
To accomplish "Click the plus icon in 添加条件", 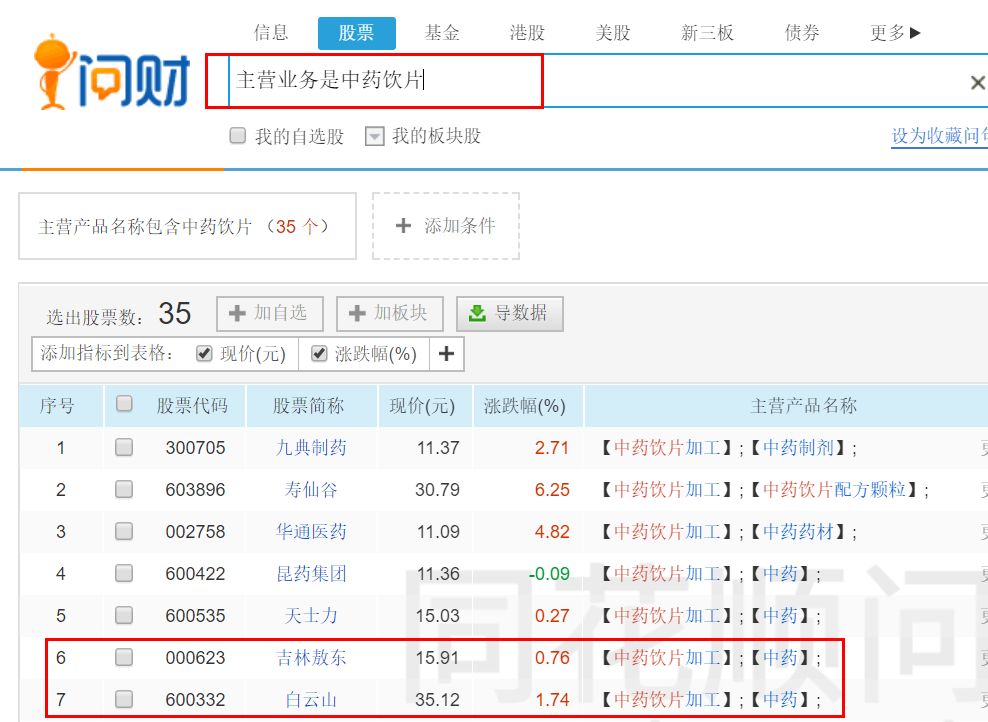I will [x=403, y=226].
